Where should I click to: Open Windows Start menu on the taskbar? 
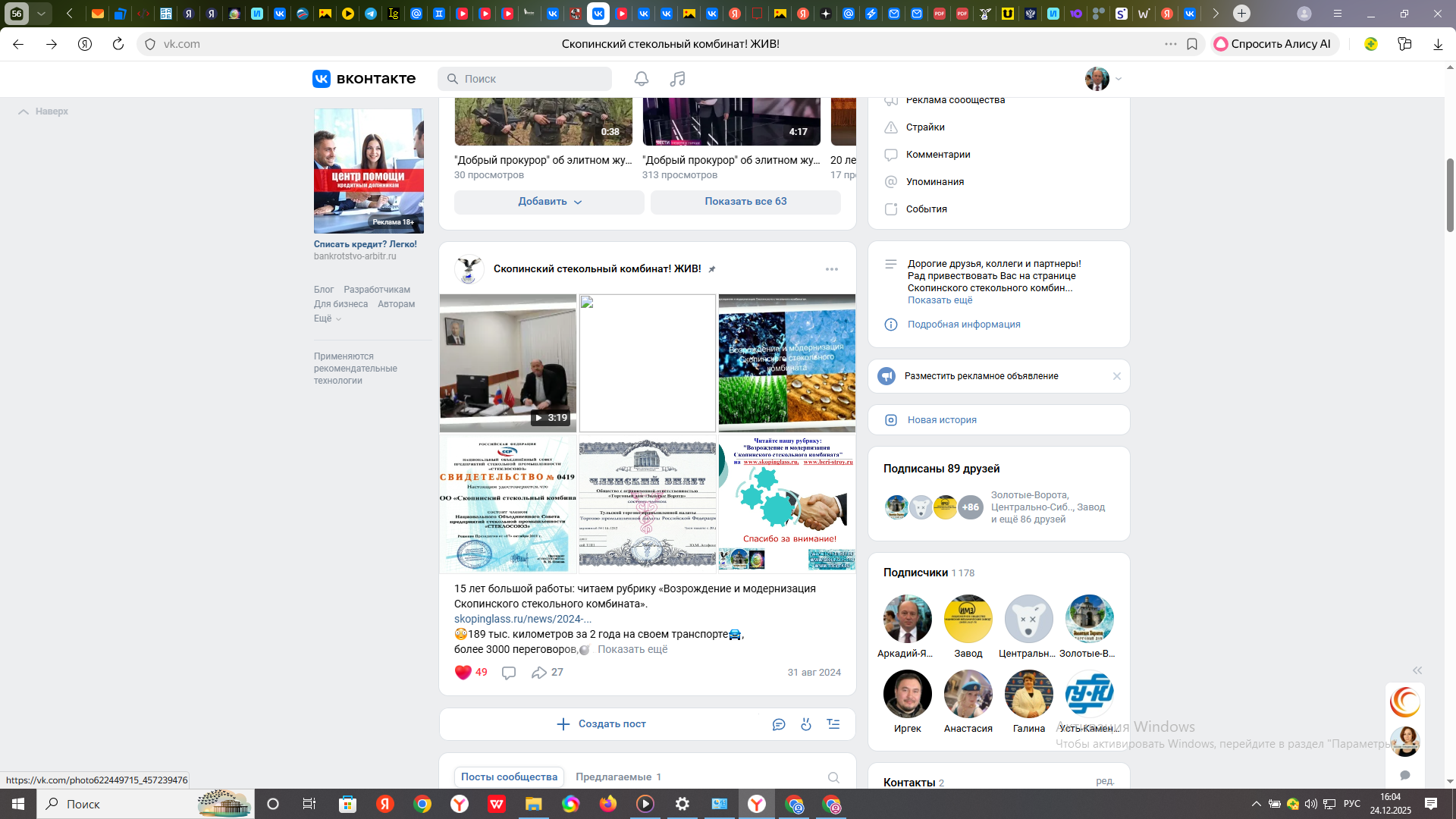pos(18,804)
